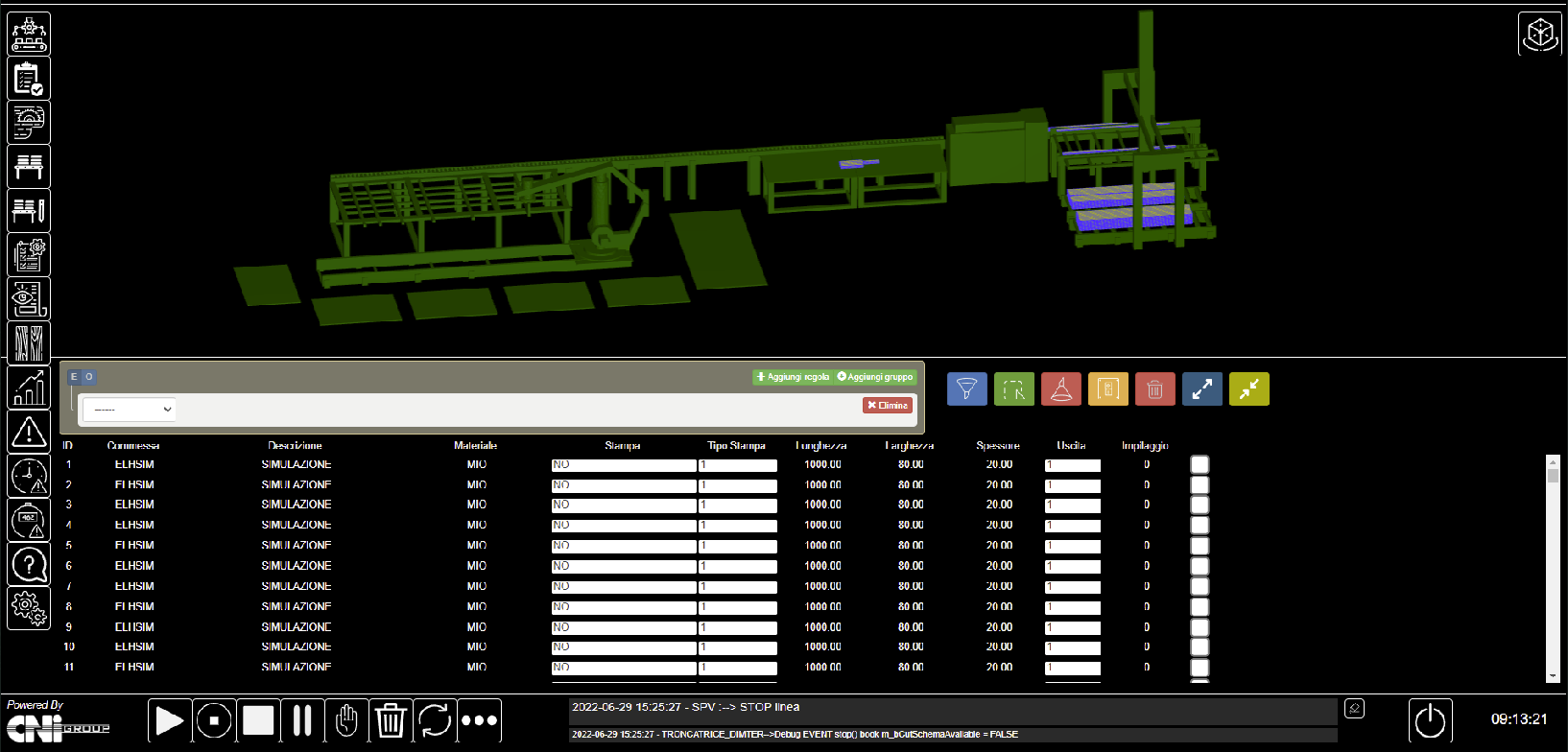Check the checkbox for row ID 1
The width and height of the screenshot is (1568, 752).
click(1200, 464)
